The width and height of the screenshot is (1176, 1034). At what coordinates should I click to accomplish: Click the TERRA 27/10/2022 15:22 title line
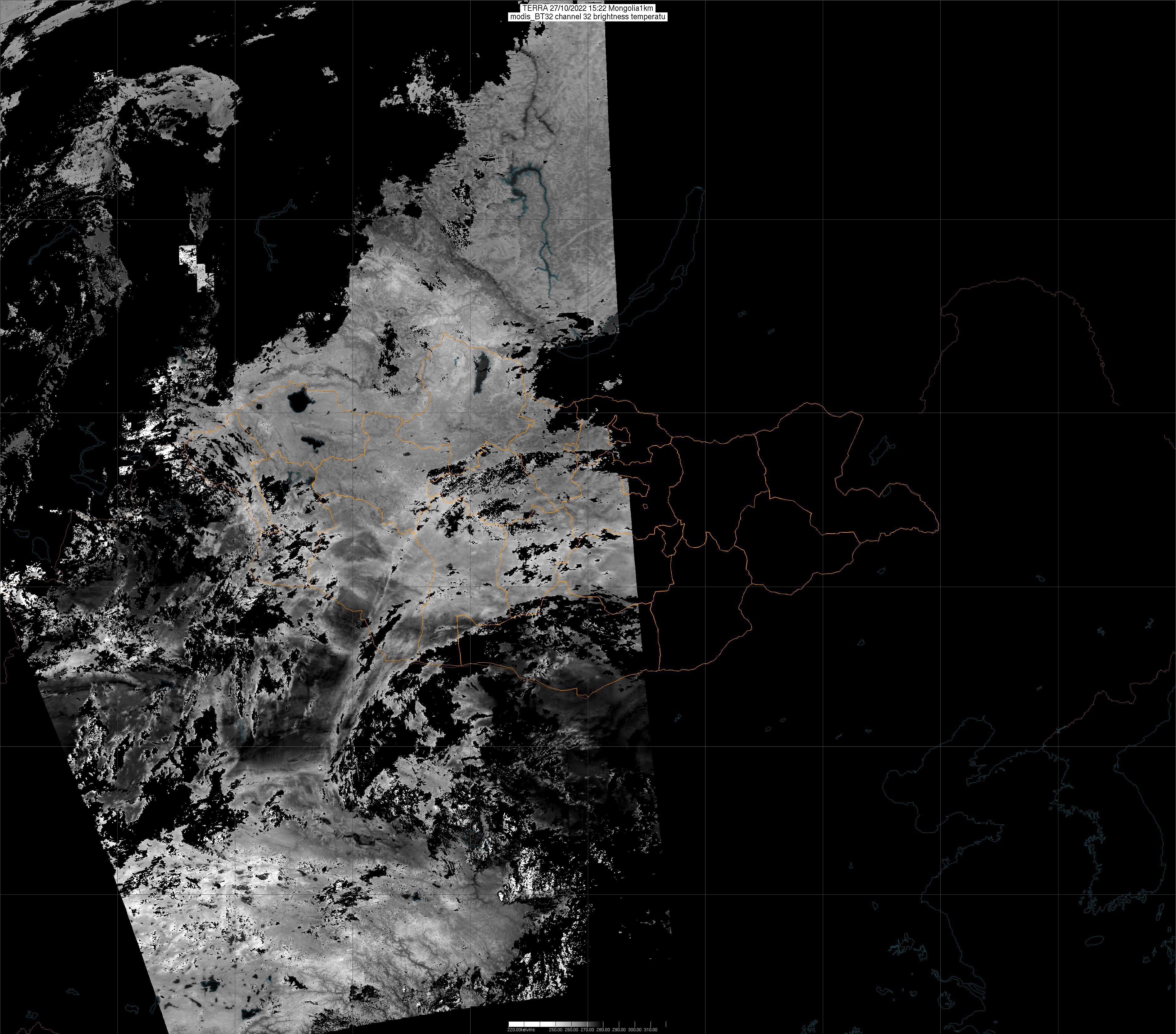pyautogui.click(x=588, y=8)
